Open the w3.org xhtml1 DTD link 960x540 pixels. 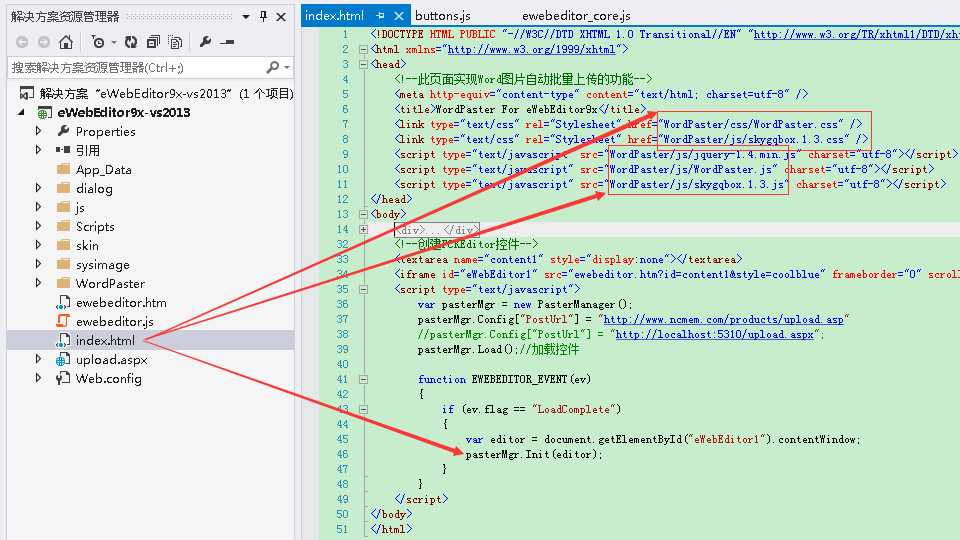(857, 34)
